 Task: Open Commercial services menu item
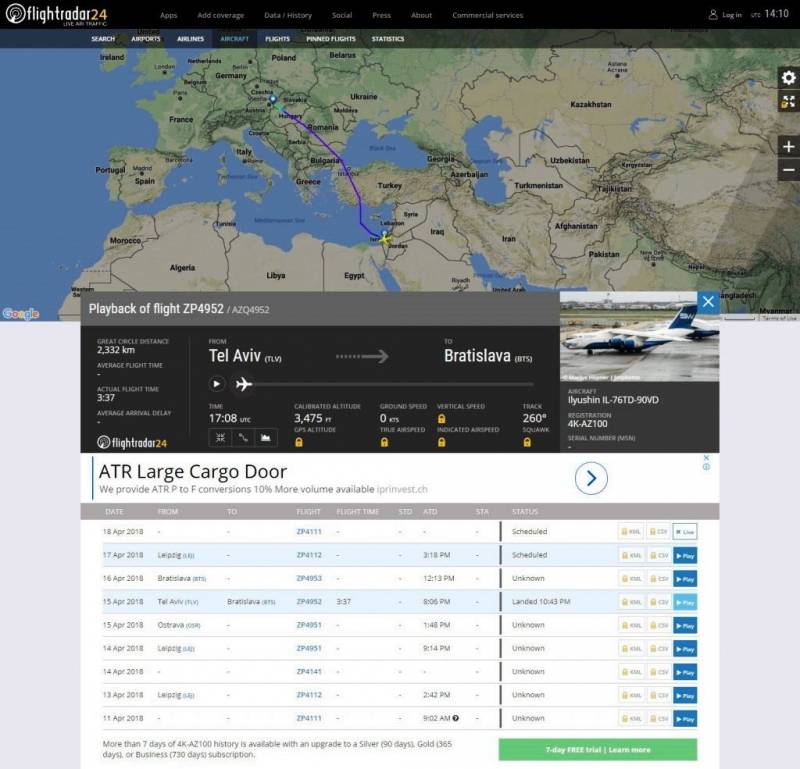[487, 15]
